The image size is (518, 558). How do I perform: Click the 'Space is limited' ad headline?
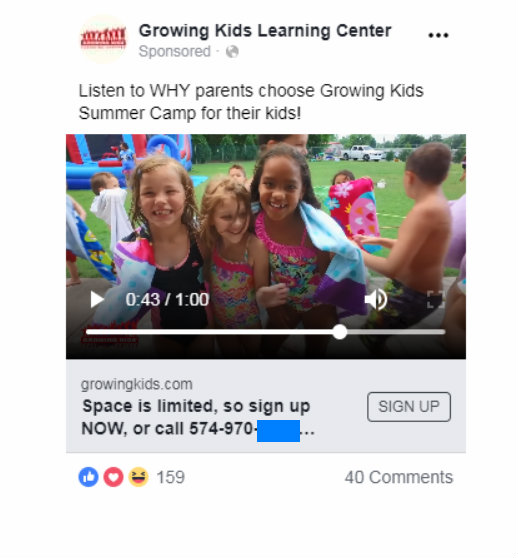(198, 417)
